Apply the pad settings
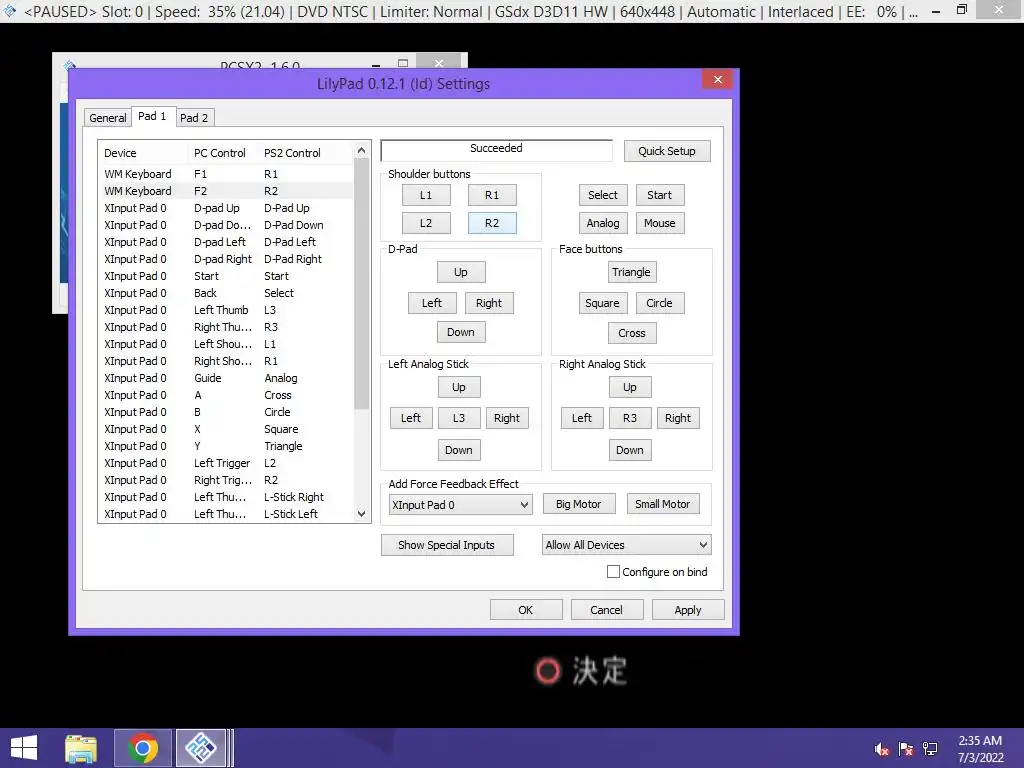1024x768 pixels. [x=688, y=610]
